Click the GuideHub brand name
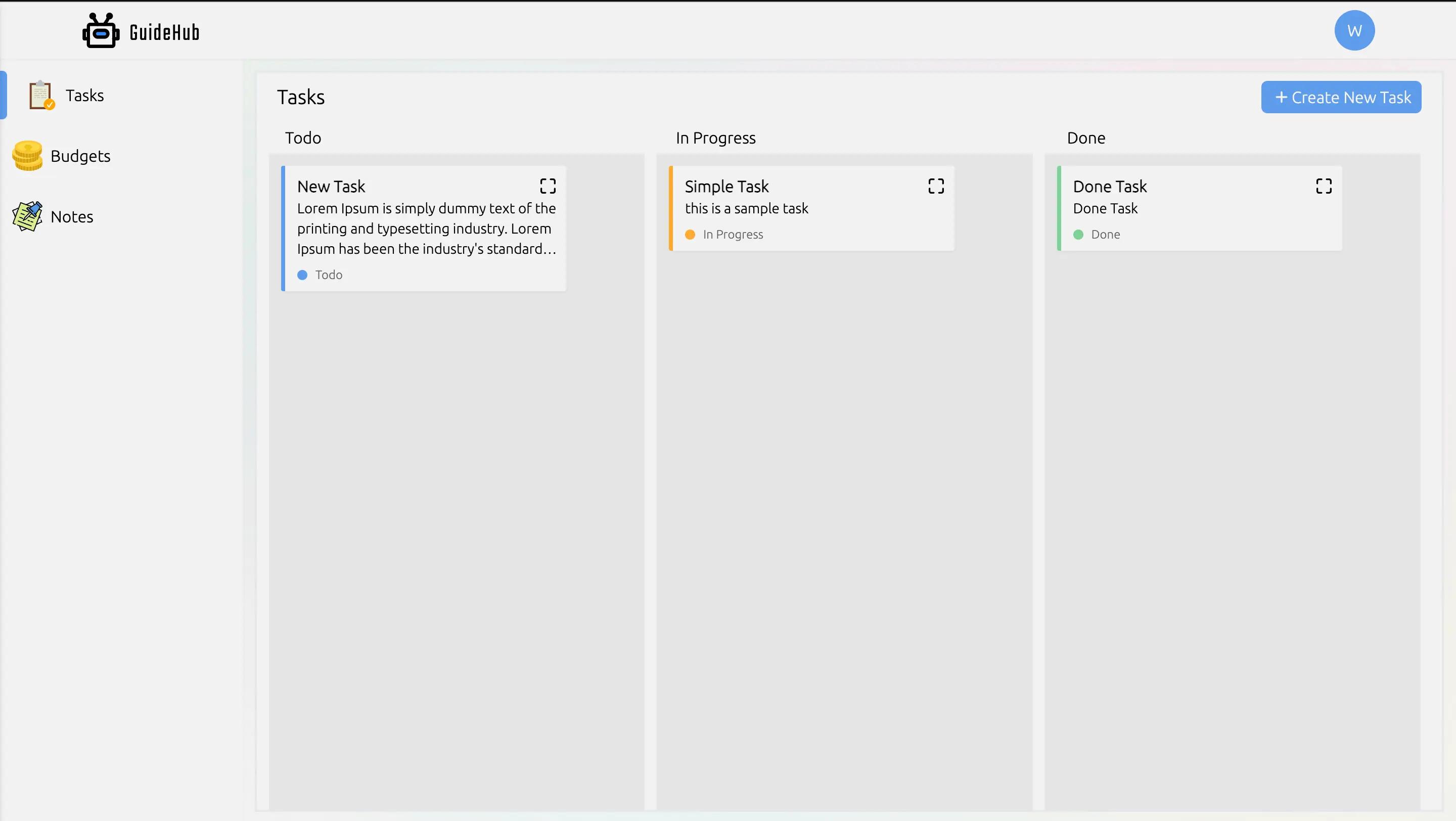The image size is (1456, 821). 164,32
